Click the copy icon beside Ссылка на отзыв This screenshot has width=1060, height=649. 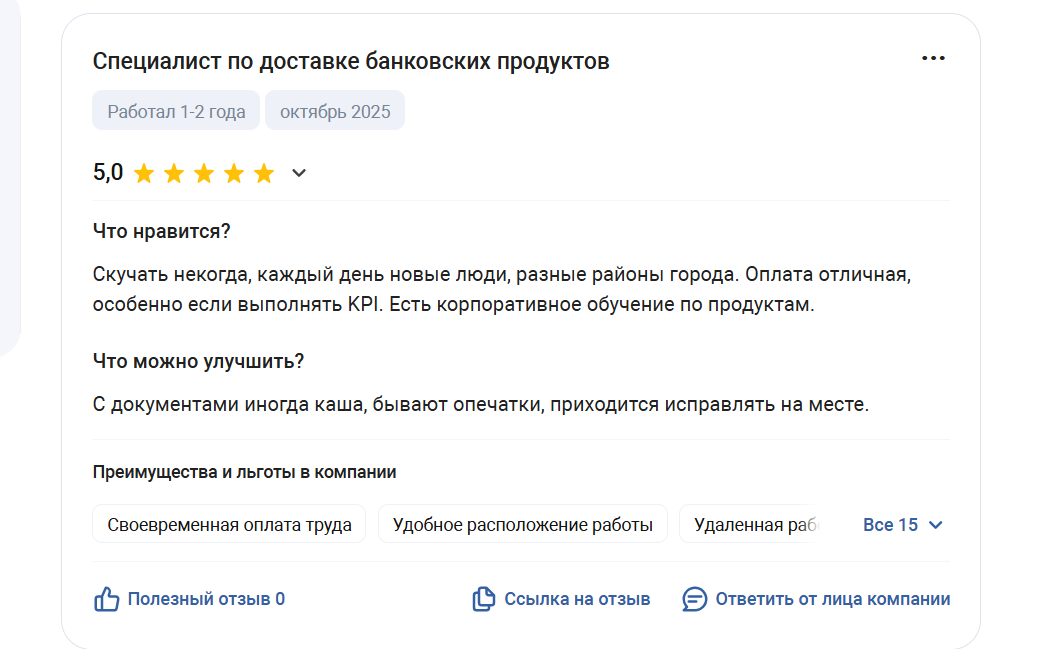pos(484,600)
